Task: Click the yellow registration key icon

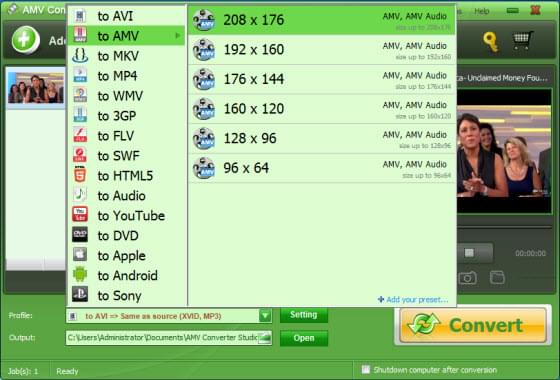Action: coord(491,42)
